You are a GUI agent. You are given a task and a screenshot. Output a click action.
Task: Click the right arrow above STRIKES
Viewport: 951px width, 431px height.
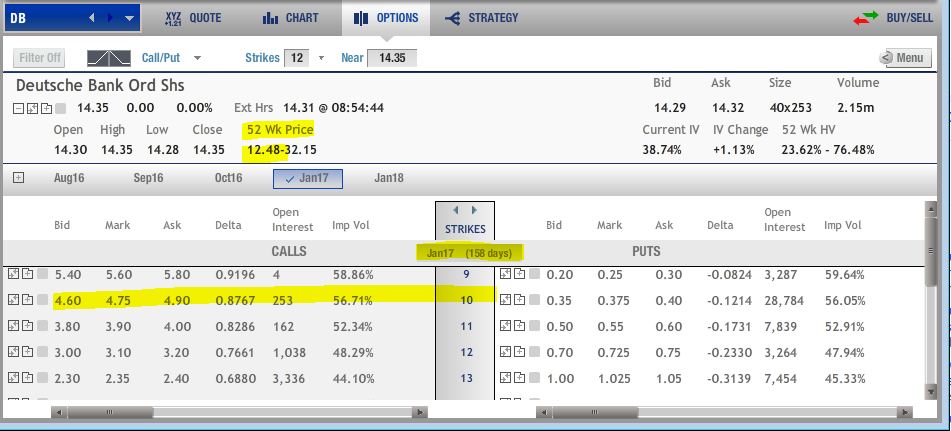click(474, 210)
